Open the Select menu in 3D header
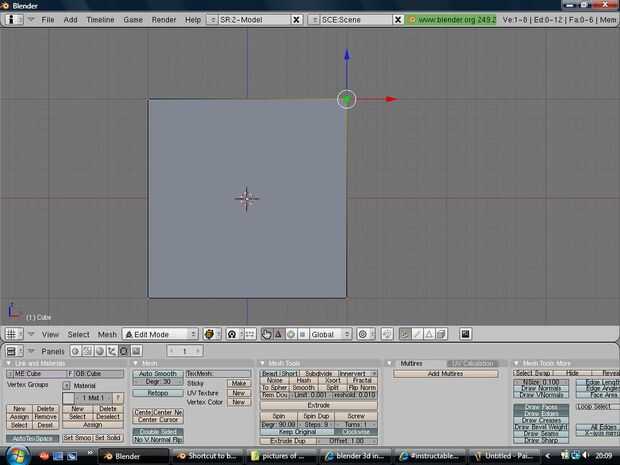This screenshot has height=465, width=620. pos(78,335)
